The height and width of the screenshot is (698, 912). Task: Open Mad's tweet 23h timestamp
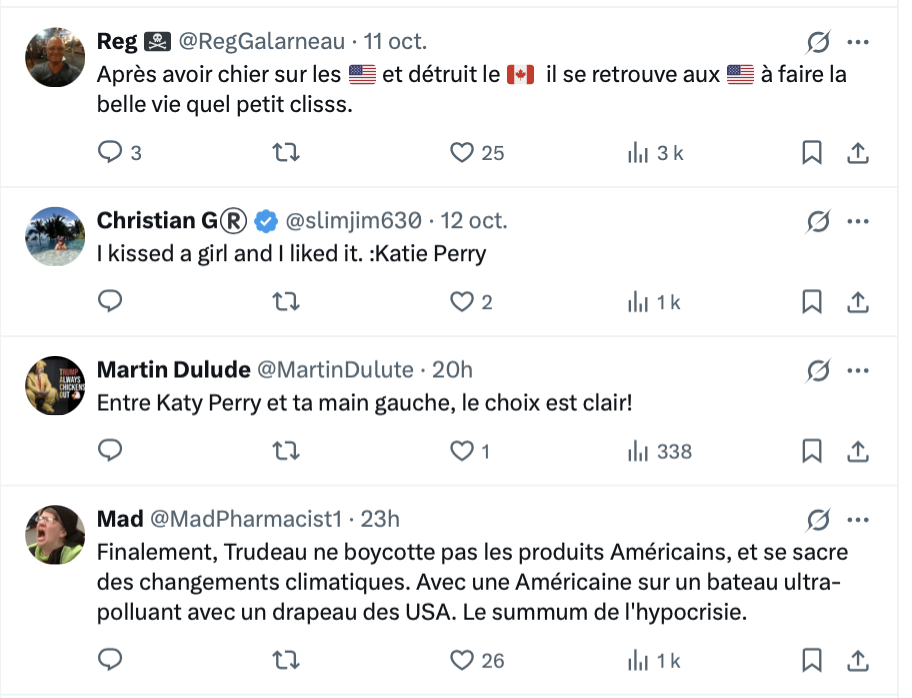pyautogui.click(x=380, y=518)
